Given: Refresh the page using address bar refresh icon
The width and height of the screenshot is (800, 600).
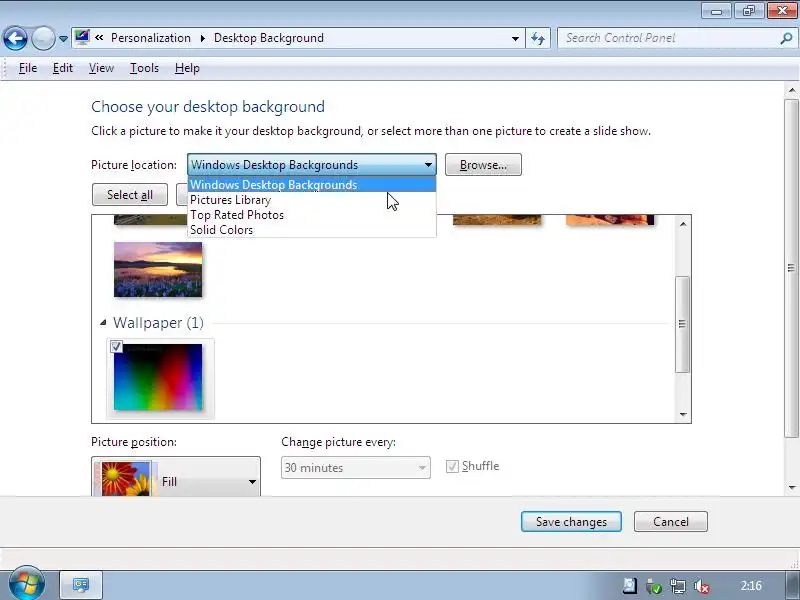Looking at the screenshot, I should click(538, 38).
